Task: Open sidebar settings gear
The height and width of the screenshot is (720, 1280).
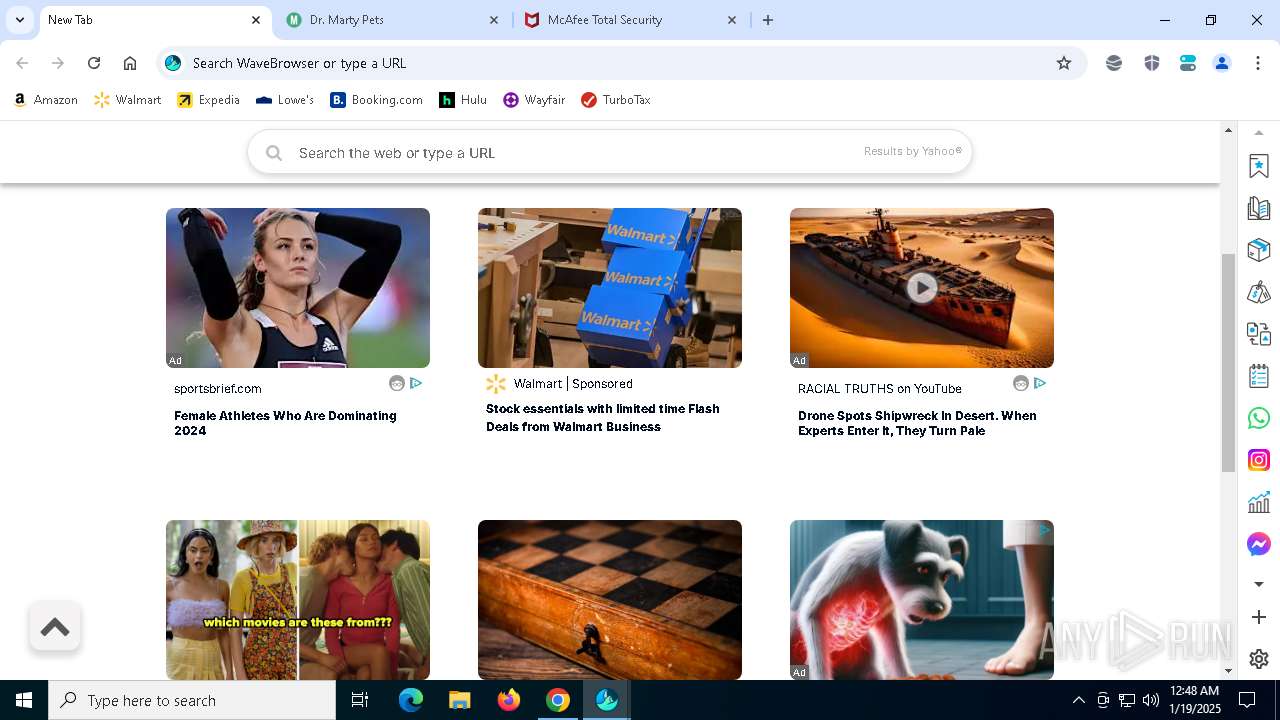Action: click(1259, 659)
